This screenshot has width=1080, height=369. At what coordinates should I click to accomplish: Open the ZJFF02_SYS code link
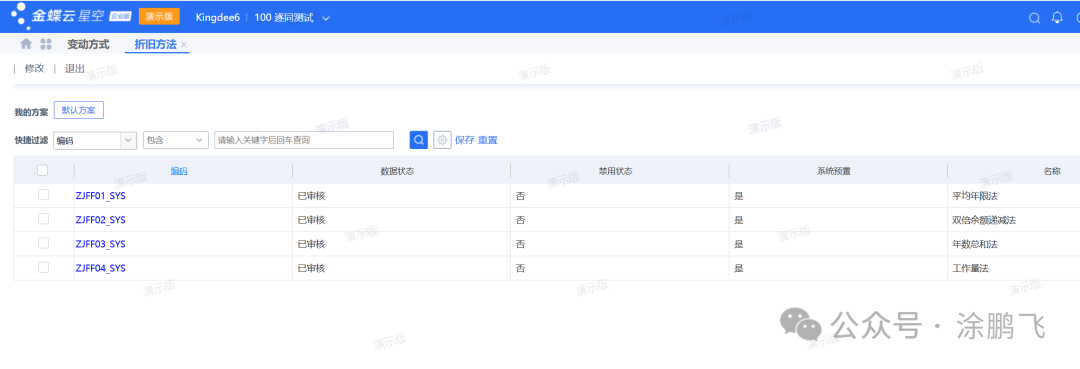coord(101,220)
